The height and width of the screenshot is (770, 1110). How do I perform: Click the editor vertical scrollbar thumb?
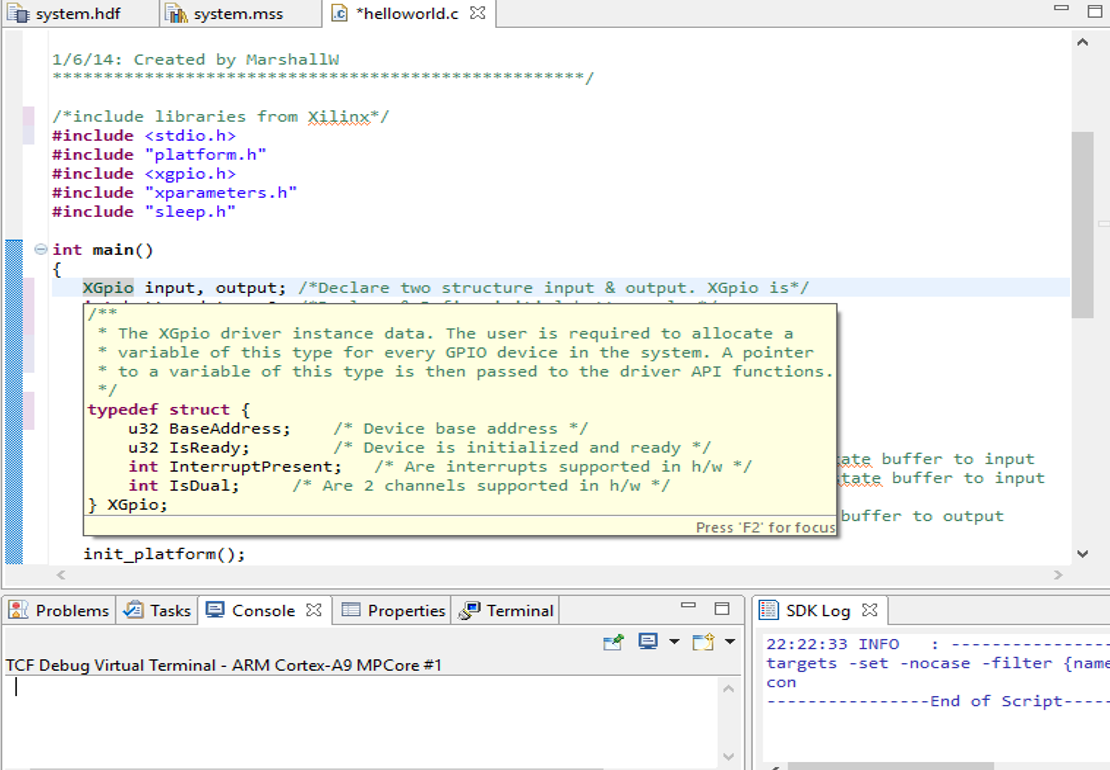point(1082,225)
